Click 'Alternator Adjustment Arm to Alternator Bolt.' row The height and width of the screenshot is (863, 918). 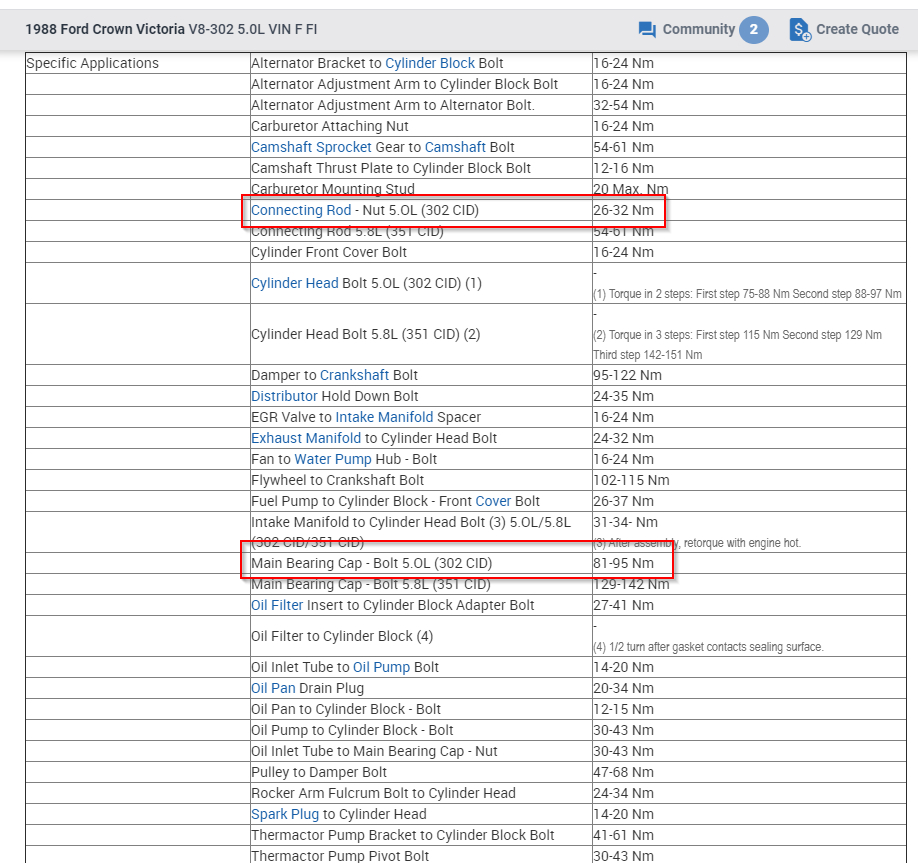(x=393, y=105)
